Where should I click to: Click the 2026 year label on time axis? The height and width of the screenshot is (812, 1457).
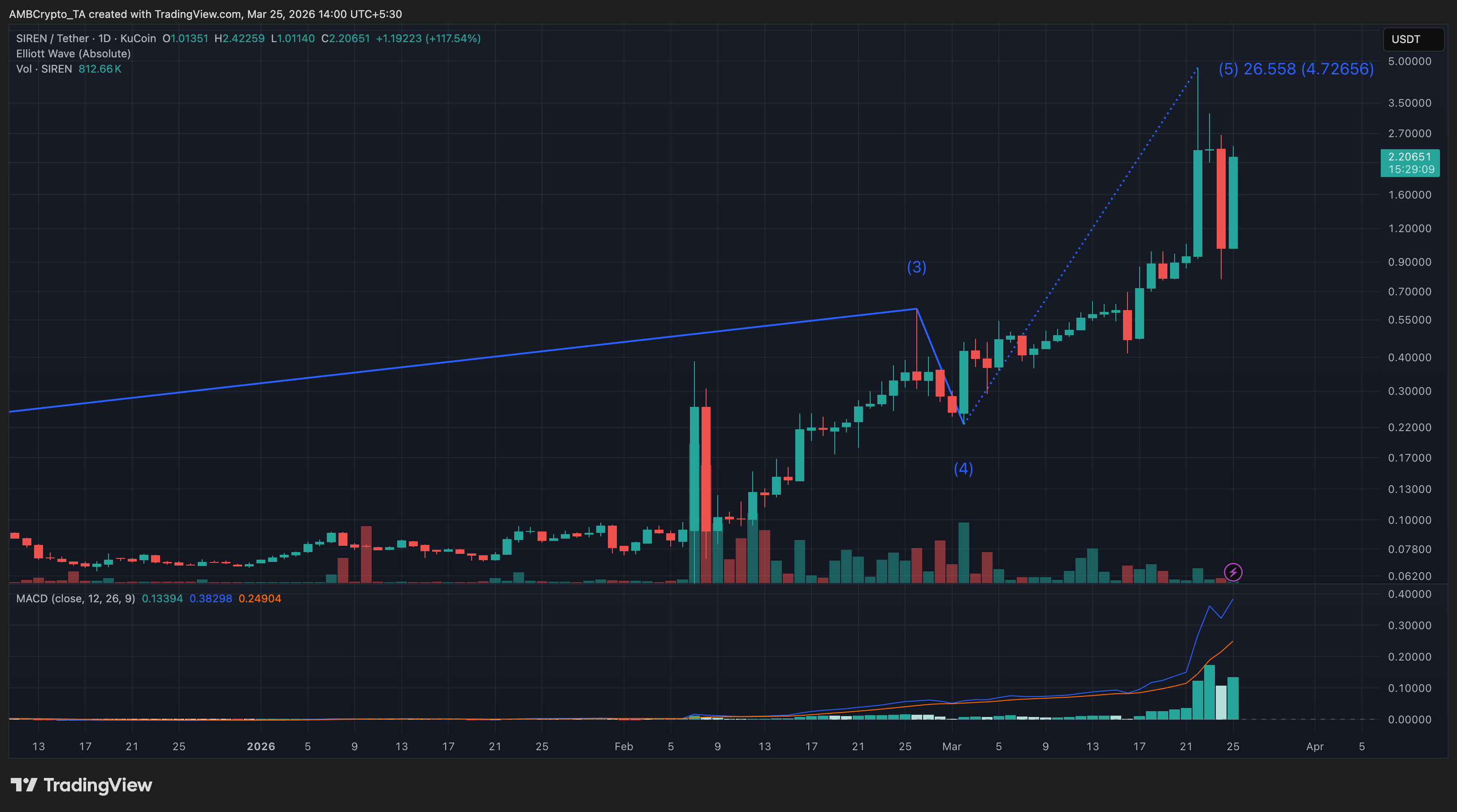pyautogui.click(x=261, y=747)
